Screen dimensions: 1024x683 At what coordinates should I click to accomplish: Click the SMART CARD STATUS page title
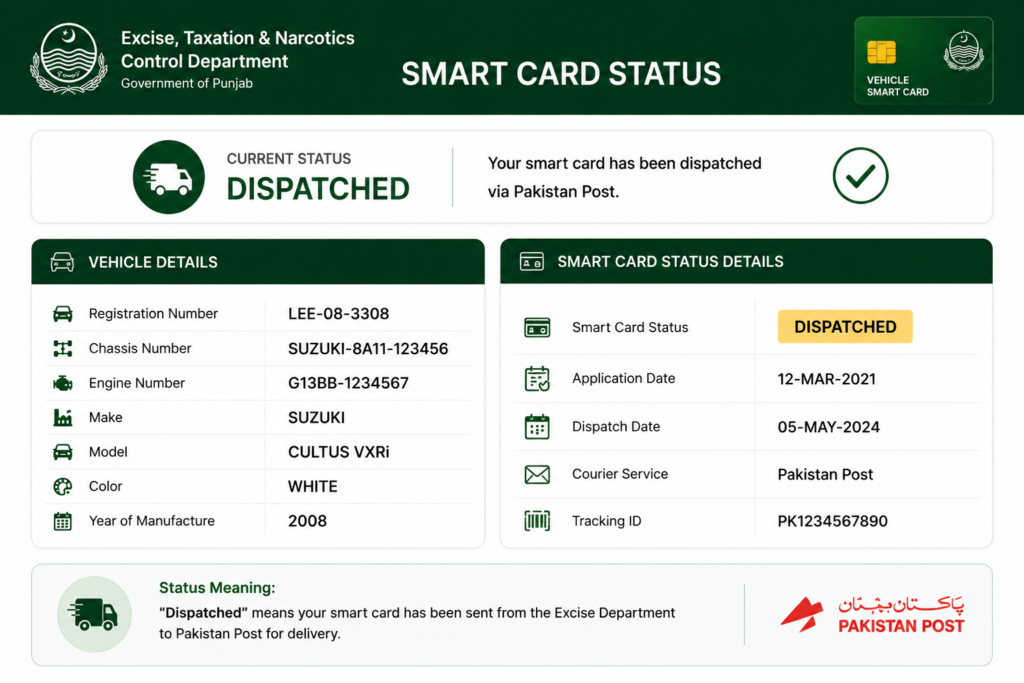(561, 74)
